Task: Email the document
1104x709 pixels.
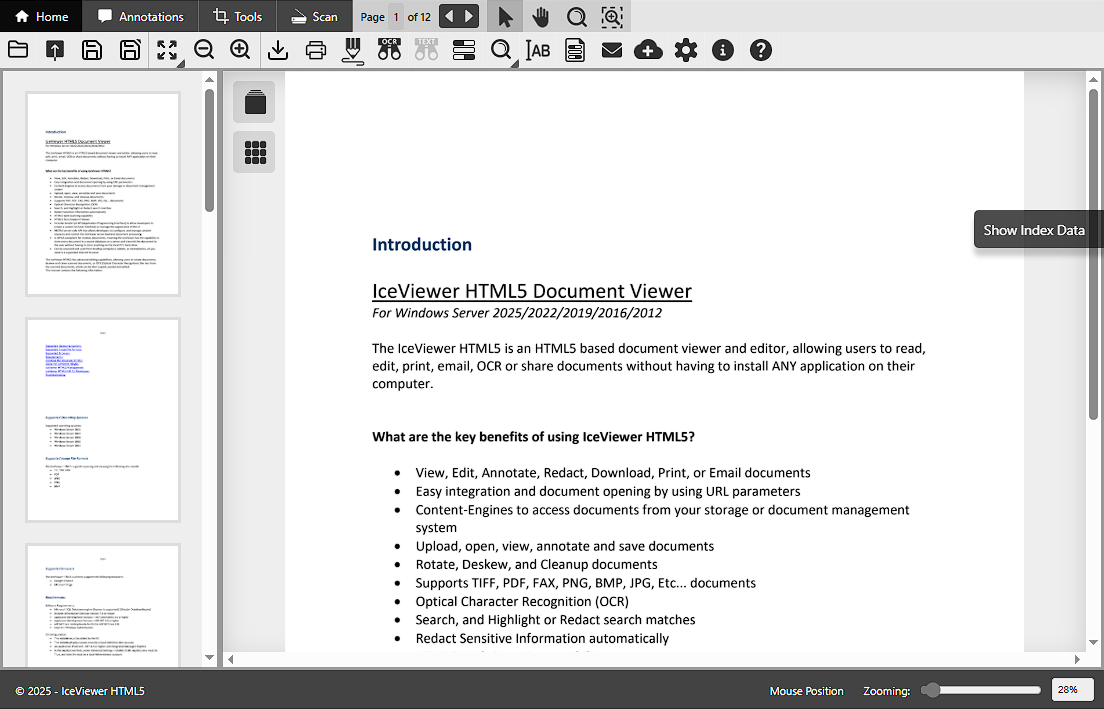Action: click(612, 49)
